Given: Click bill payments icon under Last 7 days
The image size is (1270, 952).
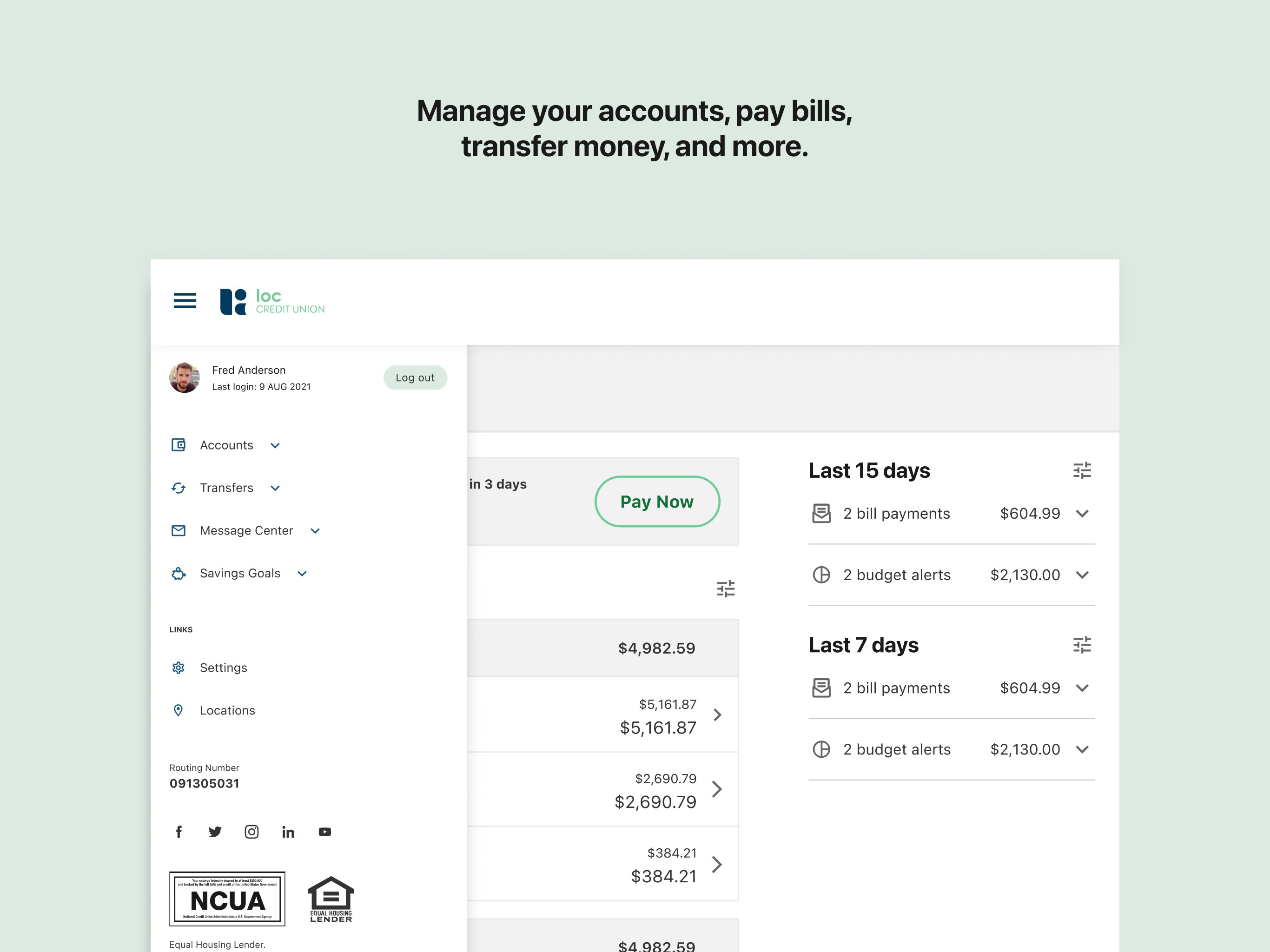Looking at the screenshot, I should (x=821, y=688).
